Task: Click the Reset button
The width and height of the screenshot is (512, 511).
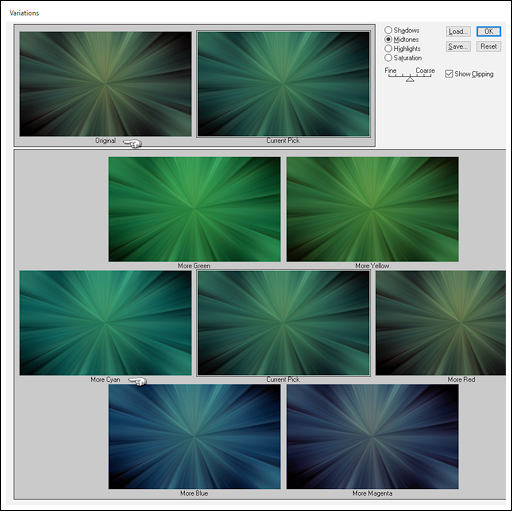Action: pyautogui.click(x=488, y=46)
